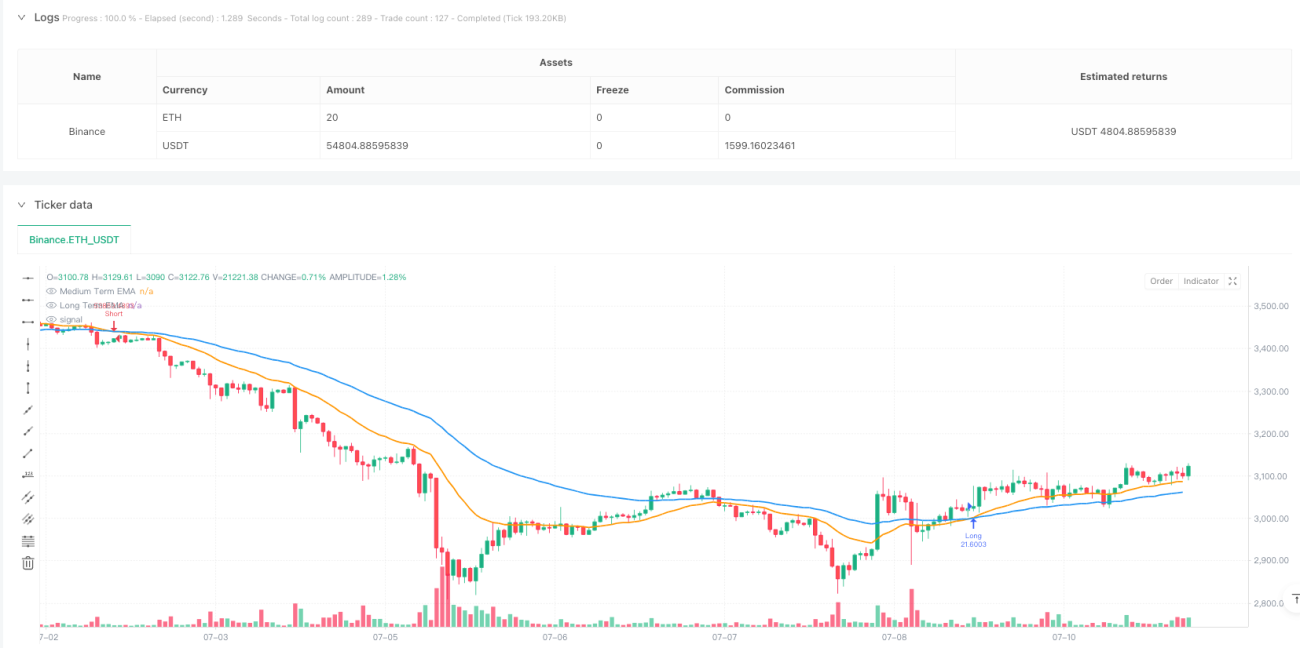Select the Fibonacci retracement lines tool
1300x648 pixels.
28,541
